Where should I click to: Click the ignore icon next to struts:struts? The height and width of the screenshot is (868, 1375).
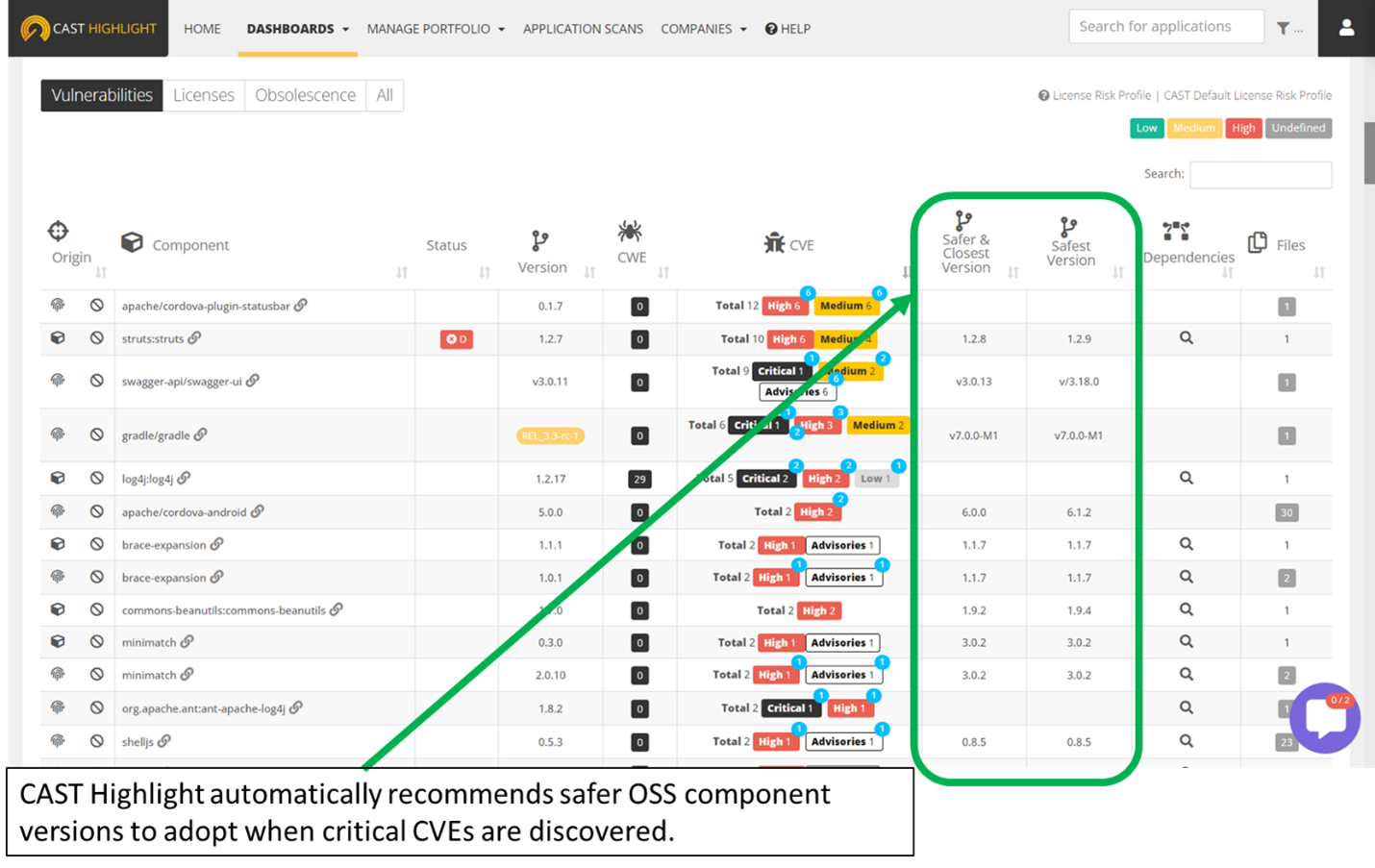click(94, 338)
